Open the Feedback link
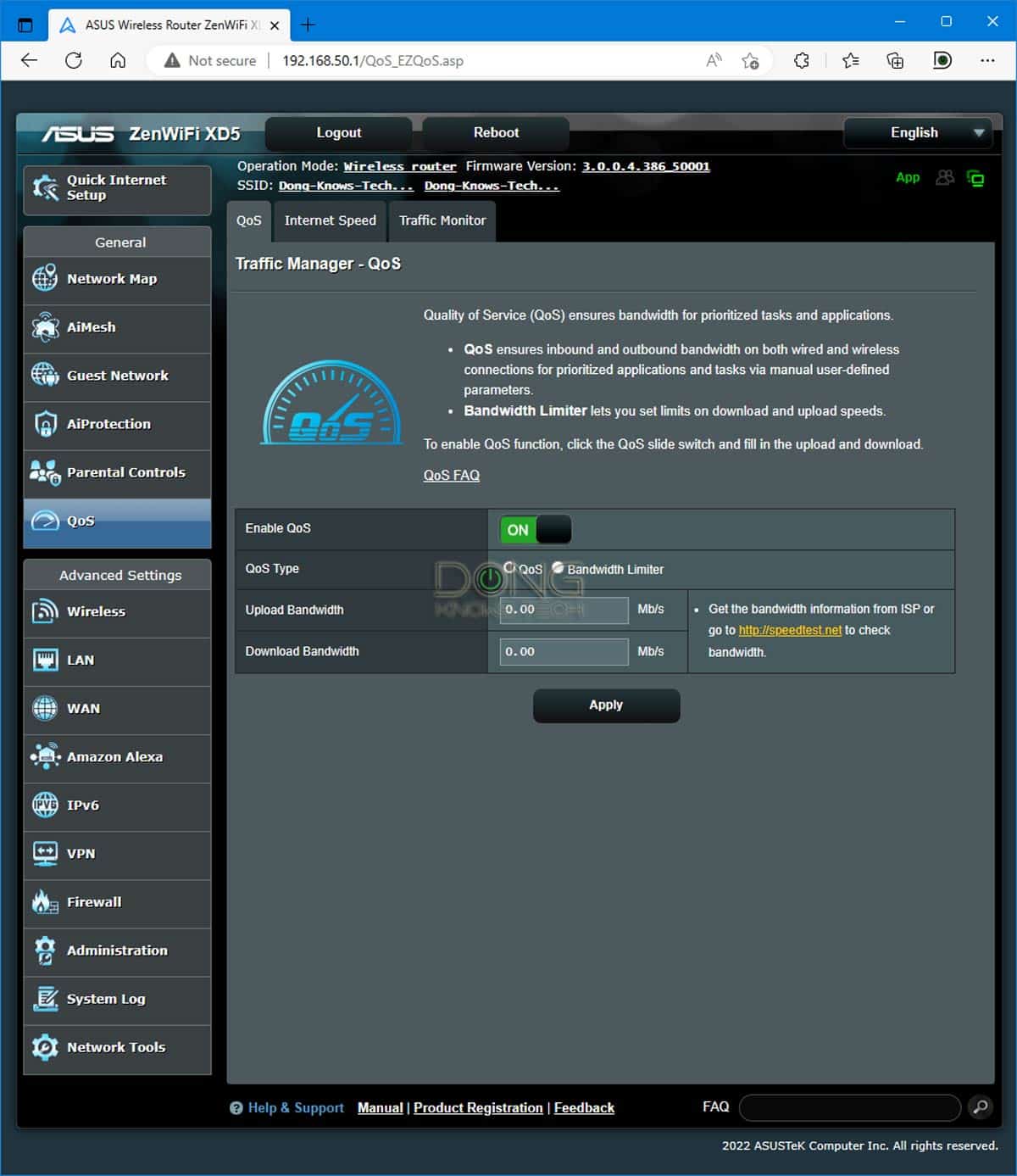Screen dimensions: 1017x1176 coord(584,1108)
